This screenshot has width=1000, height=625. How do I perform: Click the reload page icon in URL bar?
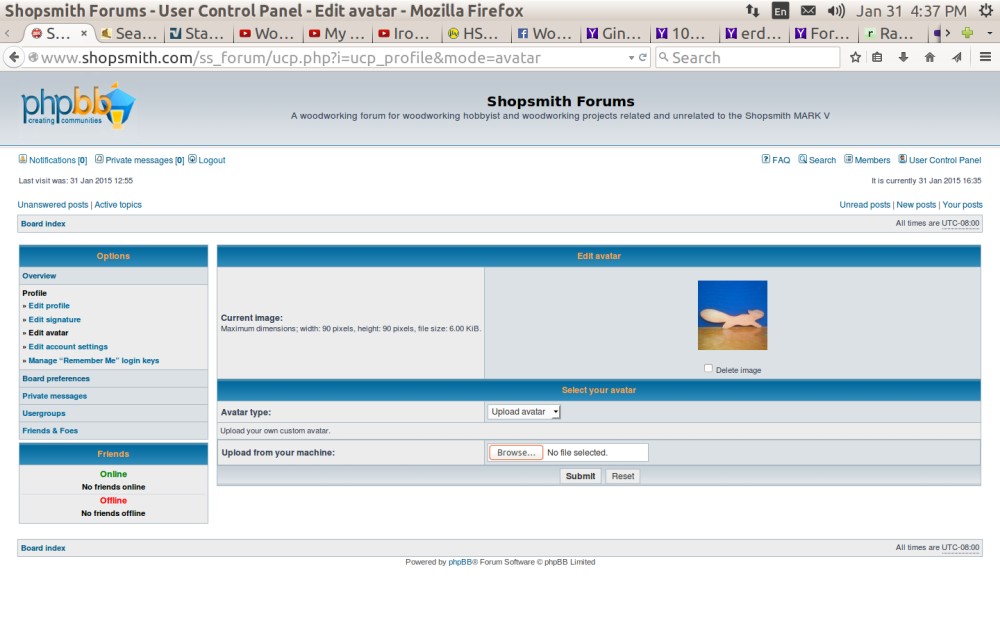tap(643, 57)
